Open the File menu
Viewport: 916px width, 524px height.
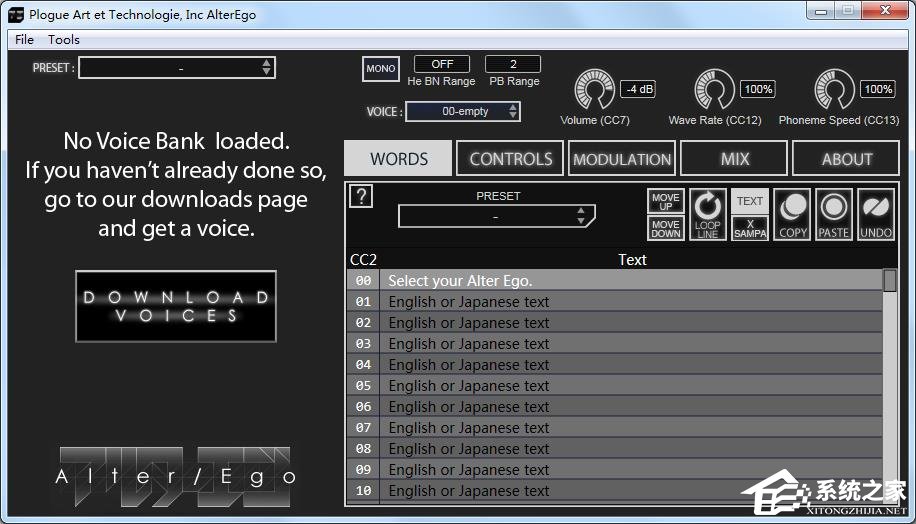(25, 39)
